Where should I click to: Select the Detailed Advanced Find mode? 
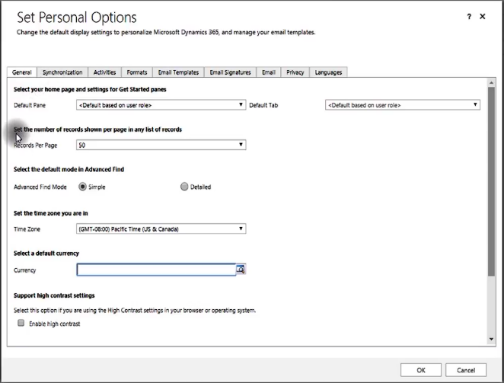[184, 187]
